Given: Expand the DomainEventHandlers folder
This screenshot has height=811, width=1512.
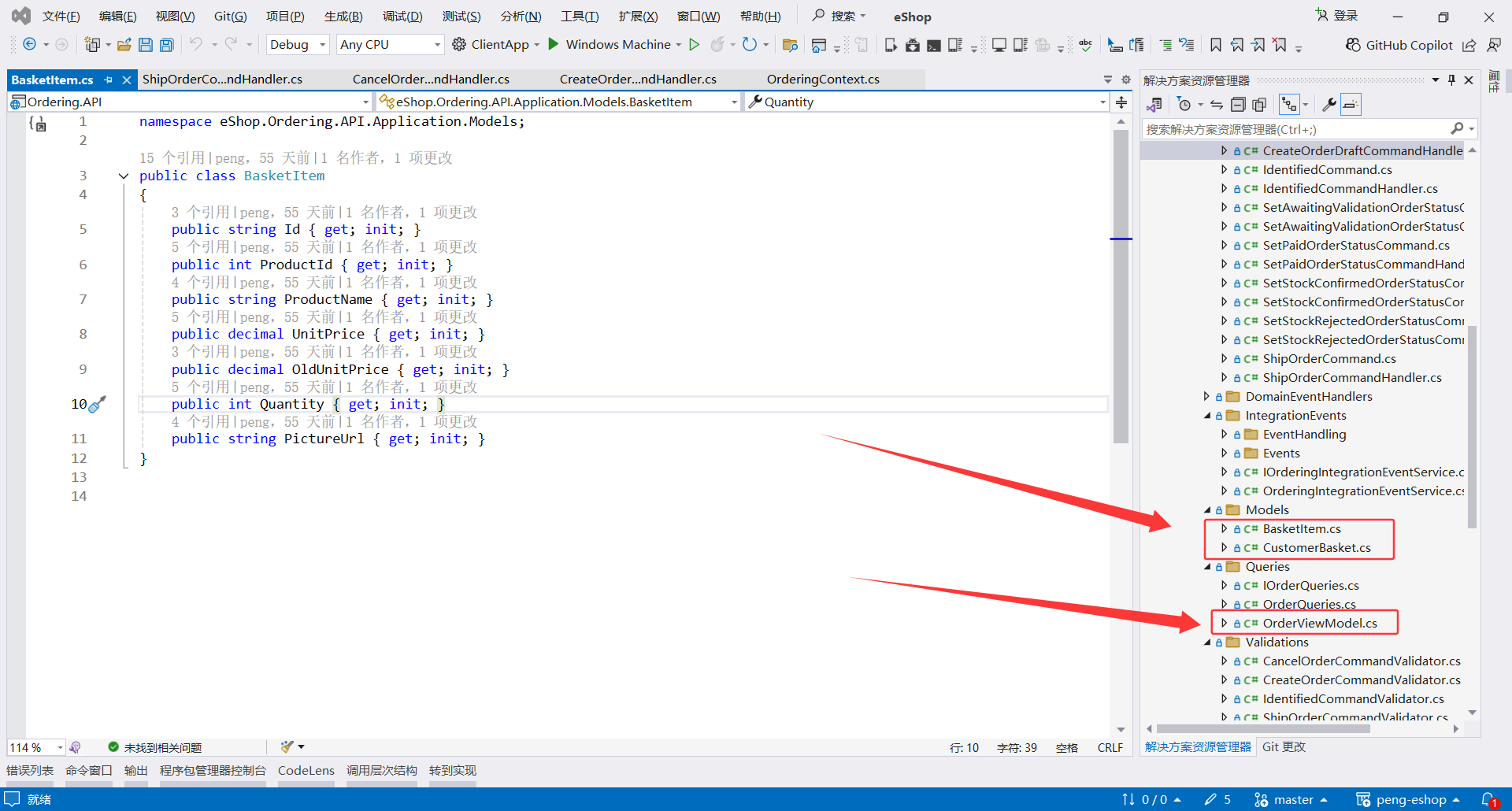Looking at the screenshot, I should 1207,397.
